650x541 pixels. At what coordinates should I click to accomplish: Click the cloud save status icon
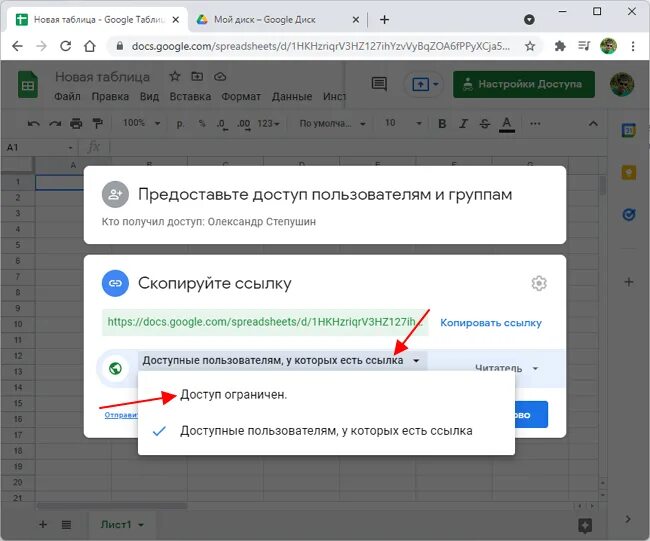coord(220,76)
